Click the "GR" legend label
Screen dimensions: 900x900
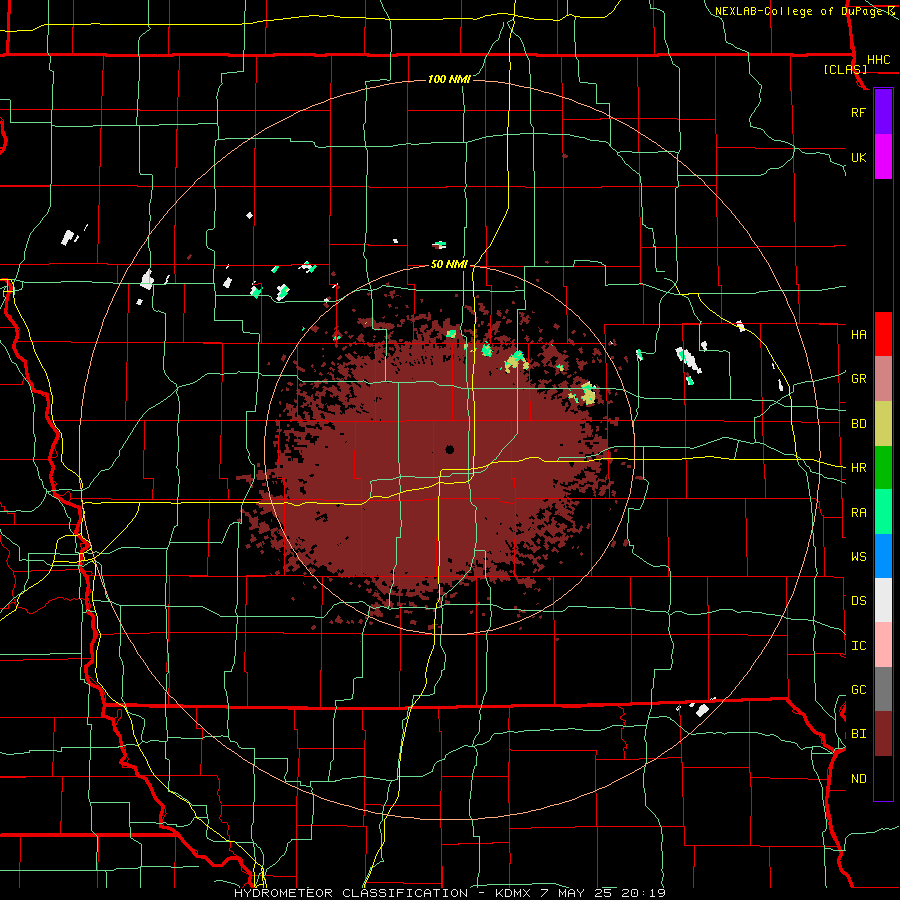[x=858, y=379]
